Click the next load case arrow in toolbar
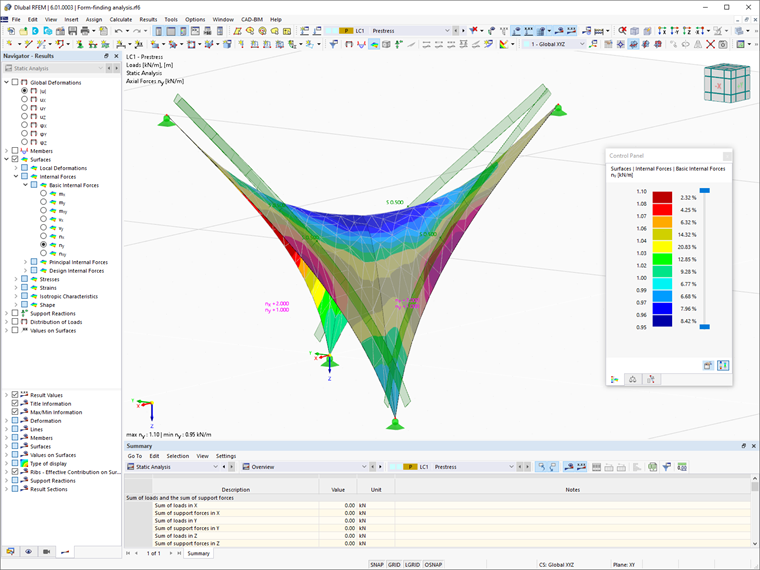Screen dimensions: 760x570 [463, 31]
